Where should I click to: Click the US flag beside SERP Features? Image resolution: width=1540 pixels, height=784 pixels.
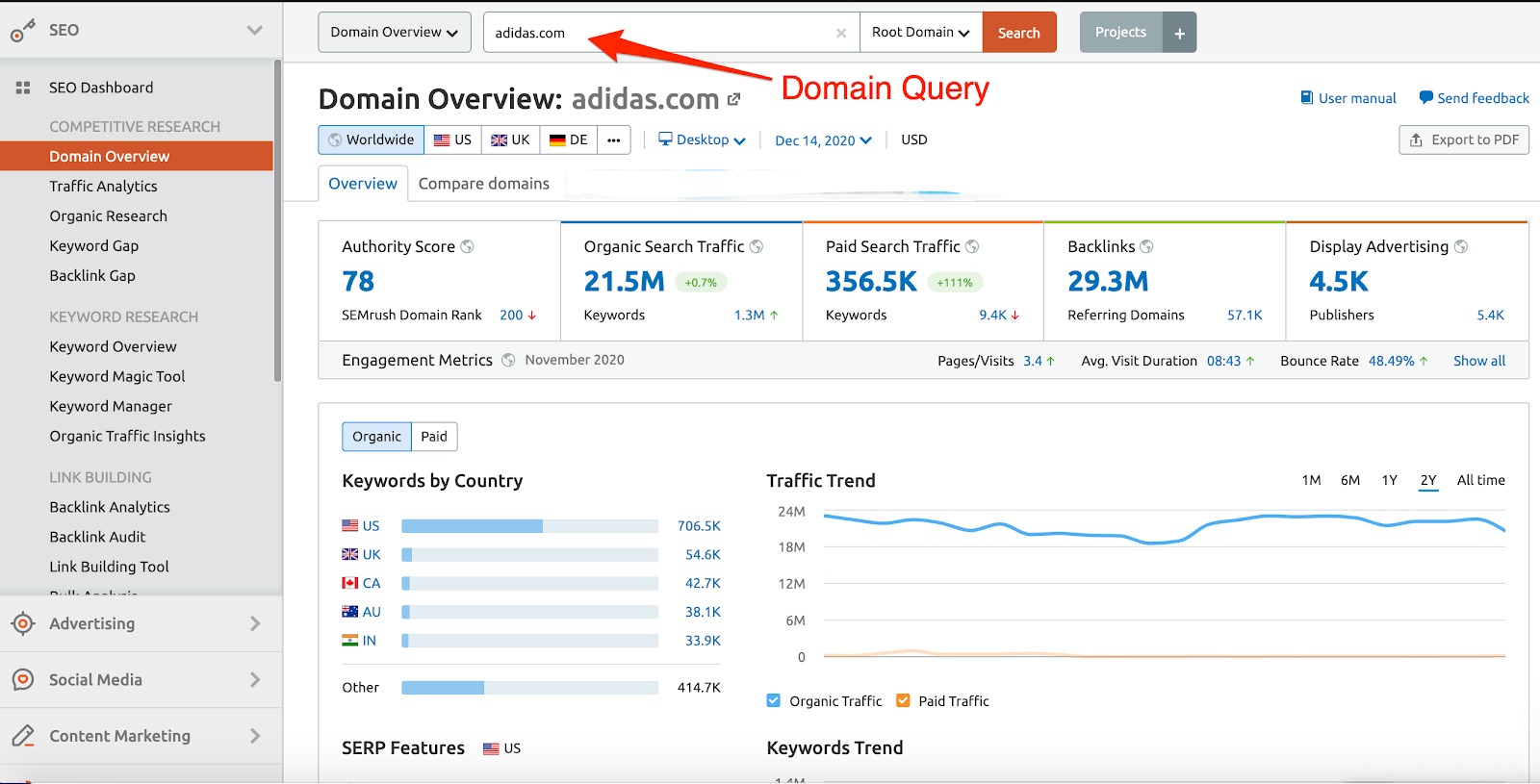click(x=491, y=748)
